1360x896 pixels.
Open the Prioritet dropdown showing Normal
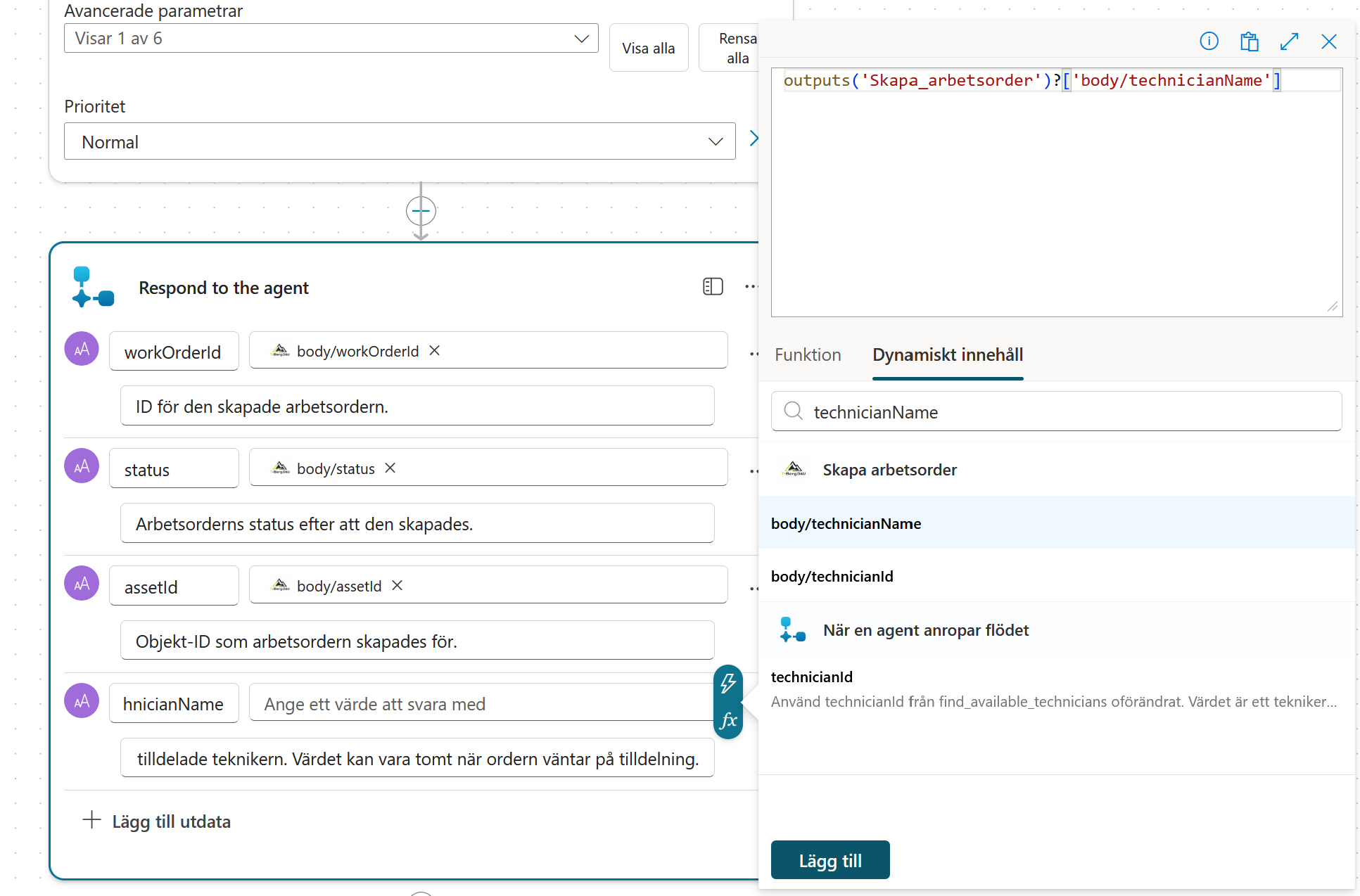click(x=400, y=141)
